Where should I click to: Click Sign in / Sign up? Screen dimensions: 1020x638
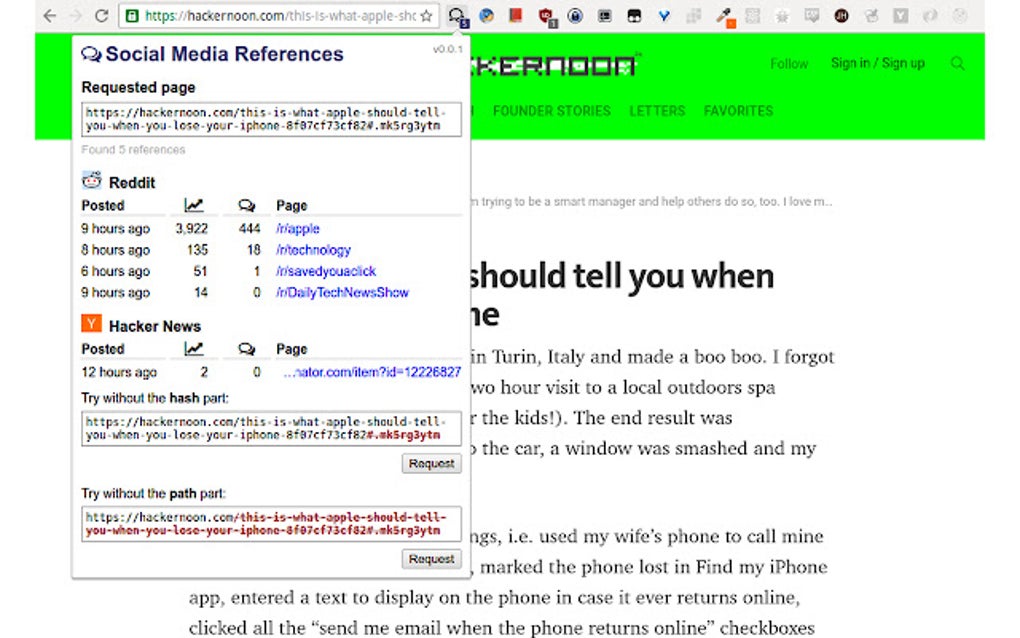click(x=878, y=63)
